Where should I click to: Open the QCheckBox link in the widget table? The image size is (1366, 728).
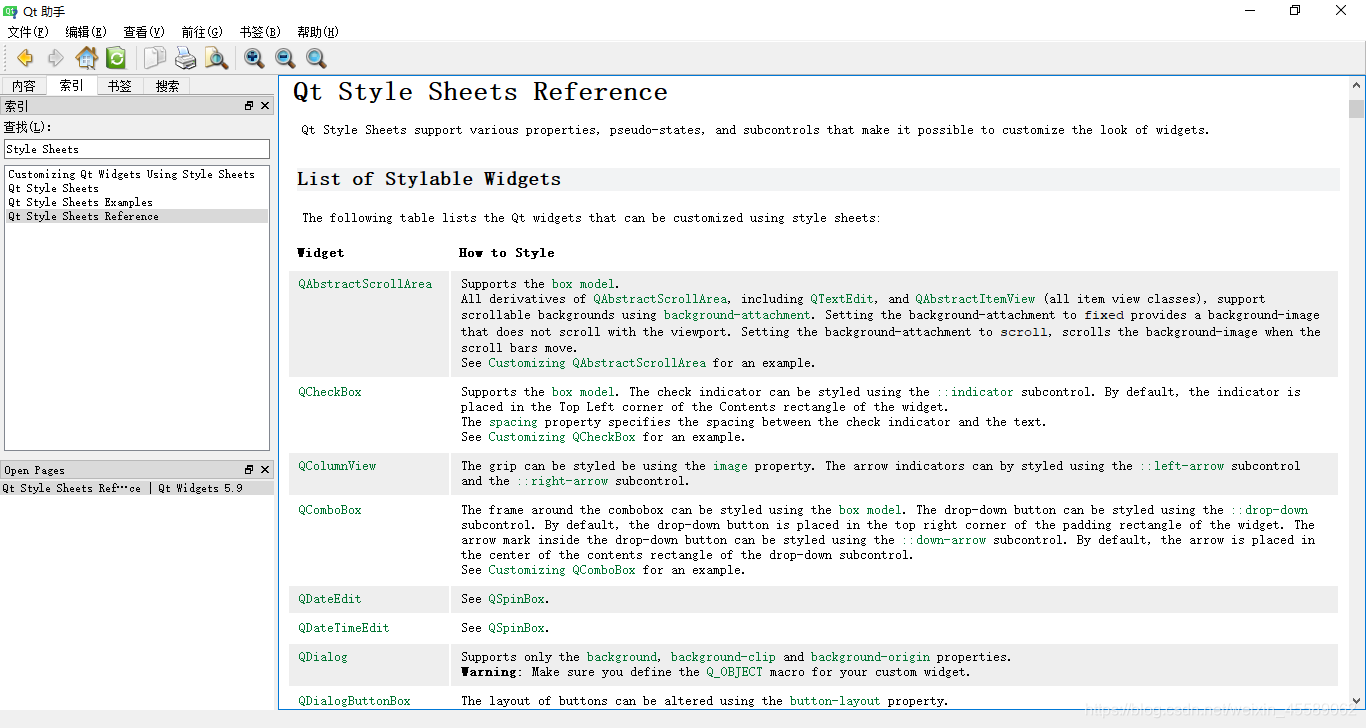(330, 391)
